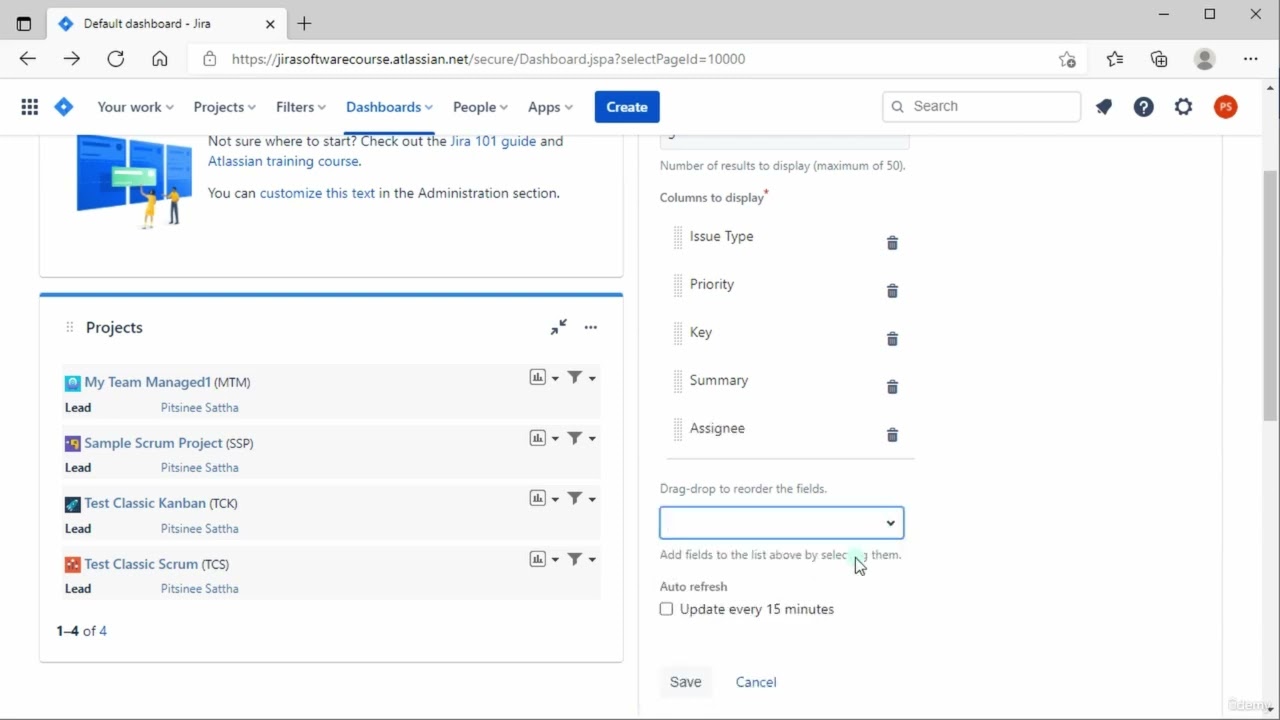Click the Create button
Viewport: 1280px width, 720px height.
pyautogui.click(x=627, y=107)
